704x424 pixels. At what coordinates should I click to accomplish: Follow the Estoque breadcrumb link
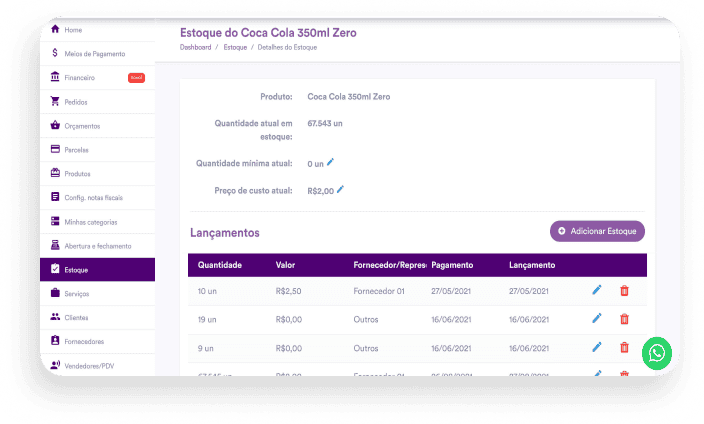coord(235,47)
